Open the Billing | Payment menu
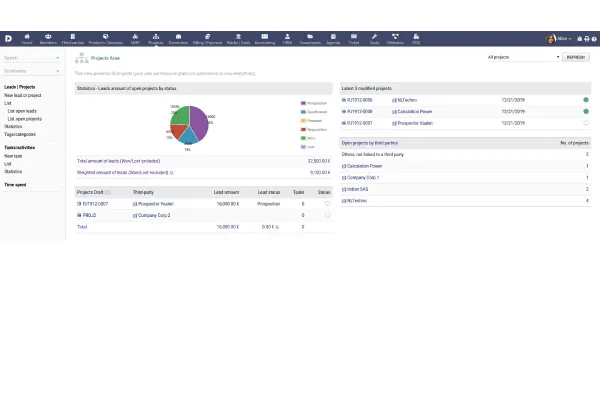 point(208,39)
